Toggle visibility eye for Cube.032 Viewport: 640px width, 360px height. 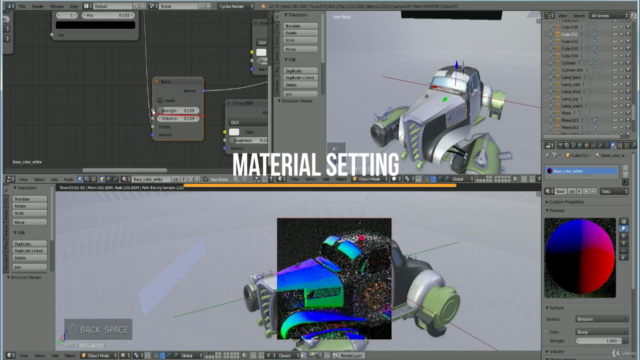(615, 41)
